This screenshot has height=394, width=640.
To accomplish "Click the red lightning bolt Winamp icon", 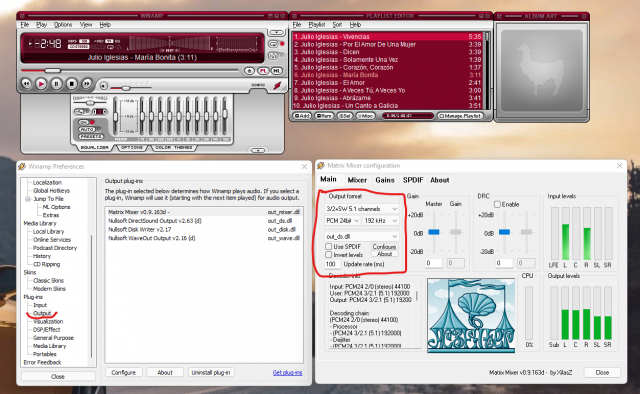I will pos(278,85).
